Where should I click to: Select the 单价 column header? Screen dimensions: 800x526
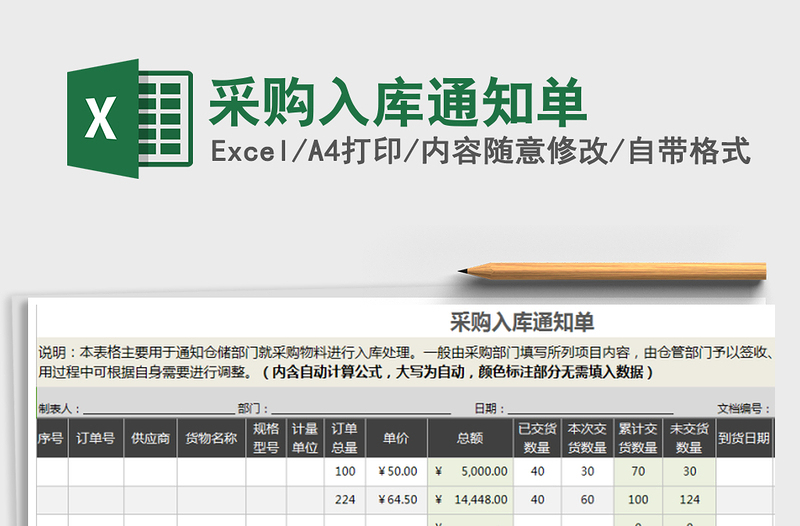pyautogui.click(x=396, y=438)
